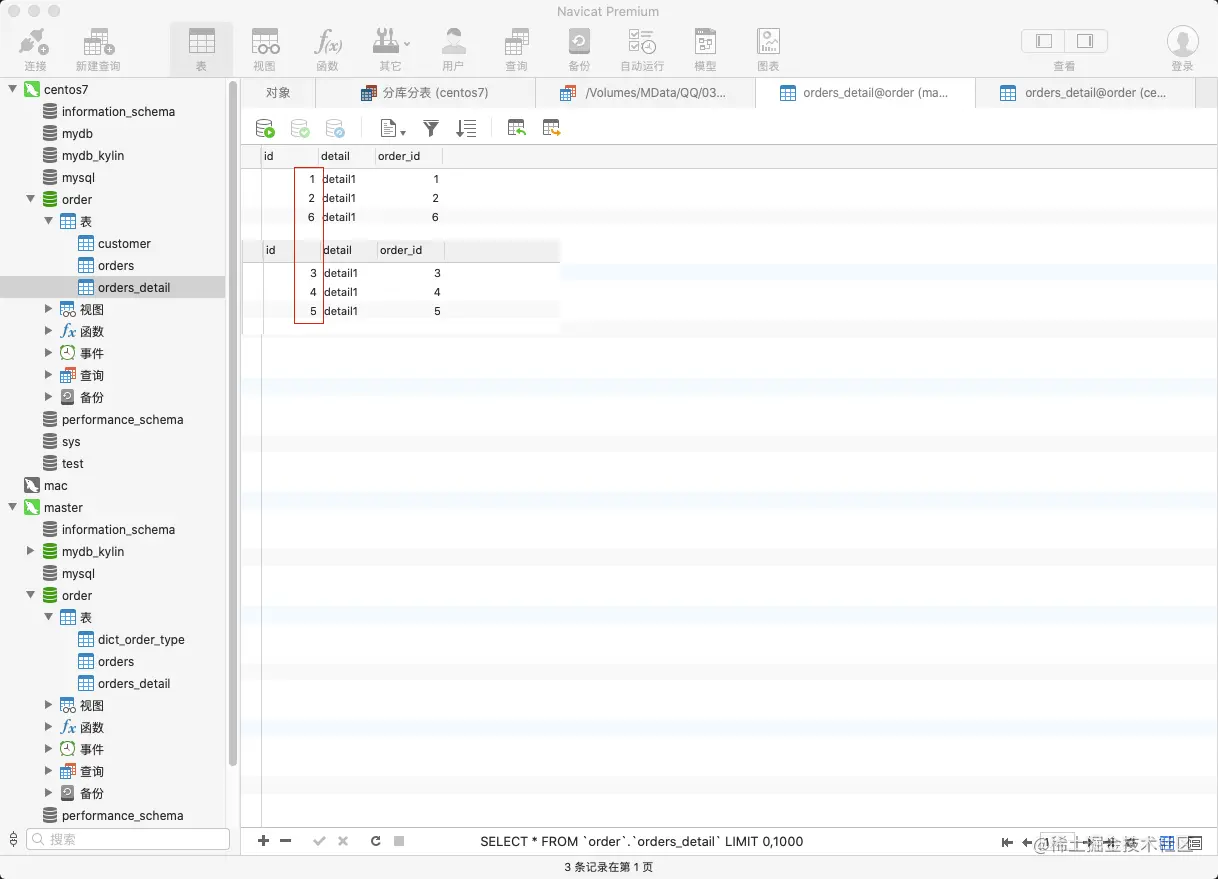This screenshot has width=1218, height=879.
Task: Collapse the order database under centos7
Action: tap(30, 199)
